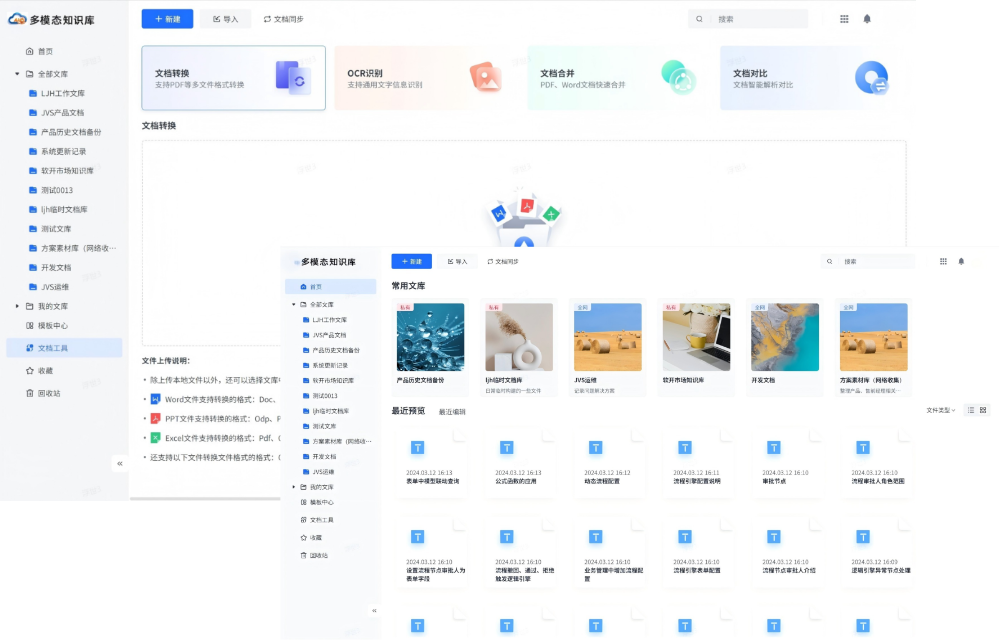
Task: Collapse 全部文库 tree arrow in back window
Action: pos(17,74)
